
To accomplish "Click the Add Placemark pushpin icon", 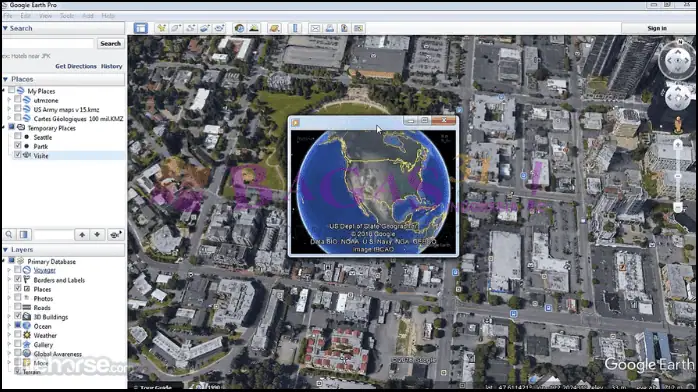I will (161, 28).
